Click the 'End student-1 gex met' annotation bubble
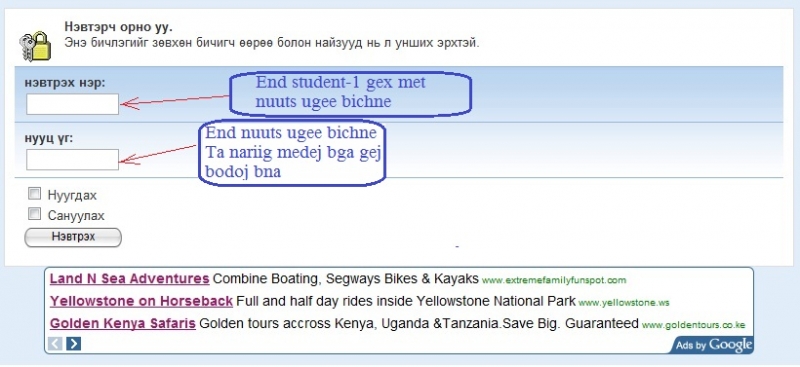Image resolution: width=800 pixels, height=367 pixels. coord(350,93)
